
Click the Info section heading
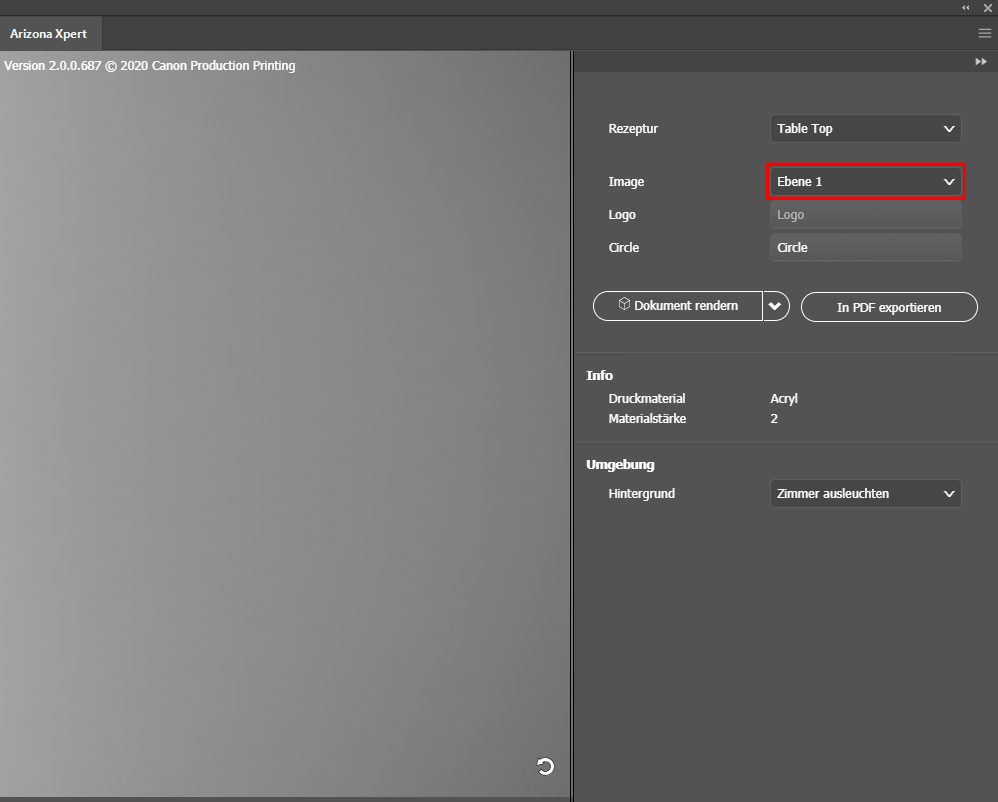click(600, 376)
